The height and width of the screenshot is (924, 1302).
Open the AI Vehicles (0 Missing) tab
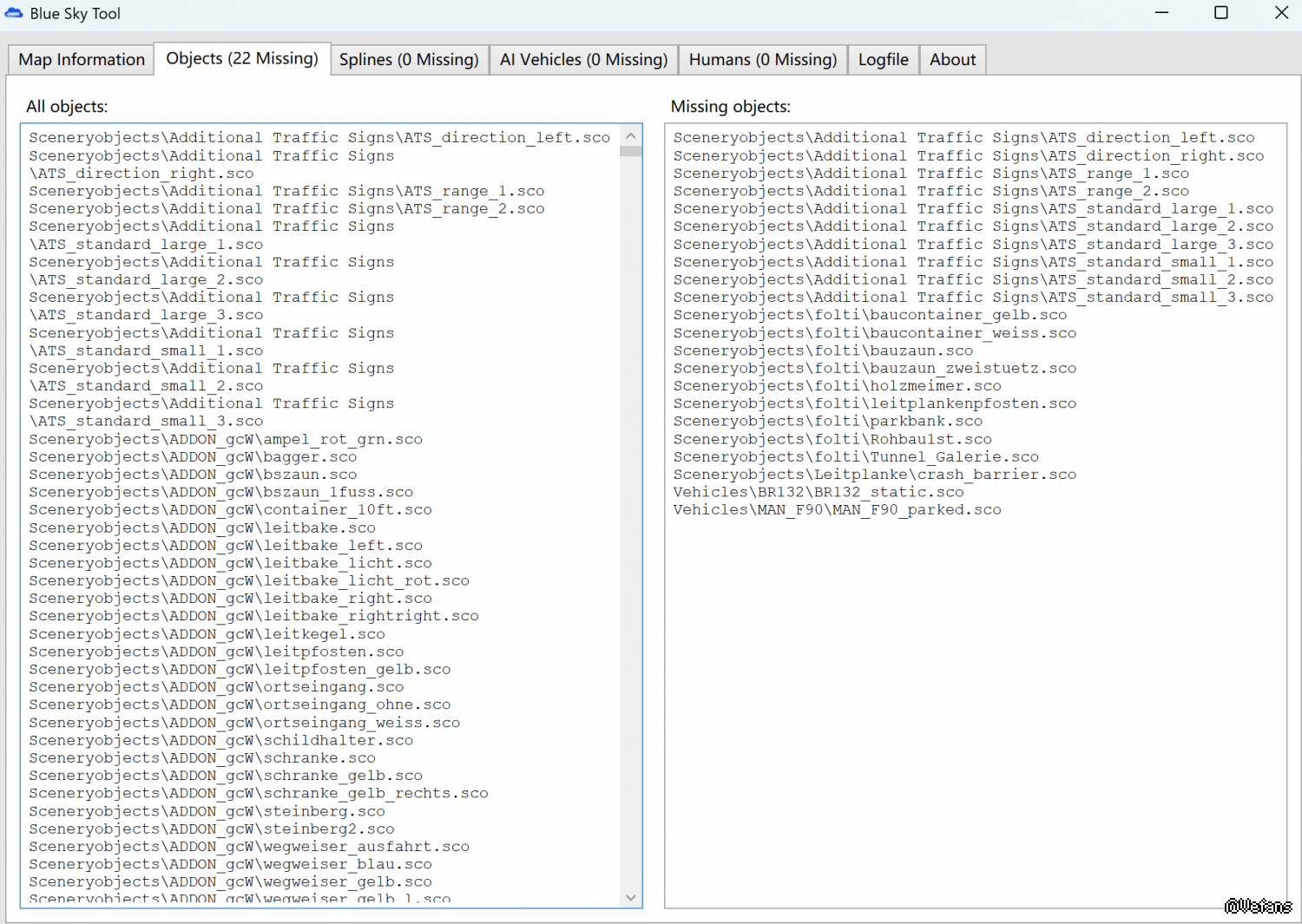coord(583,60)
